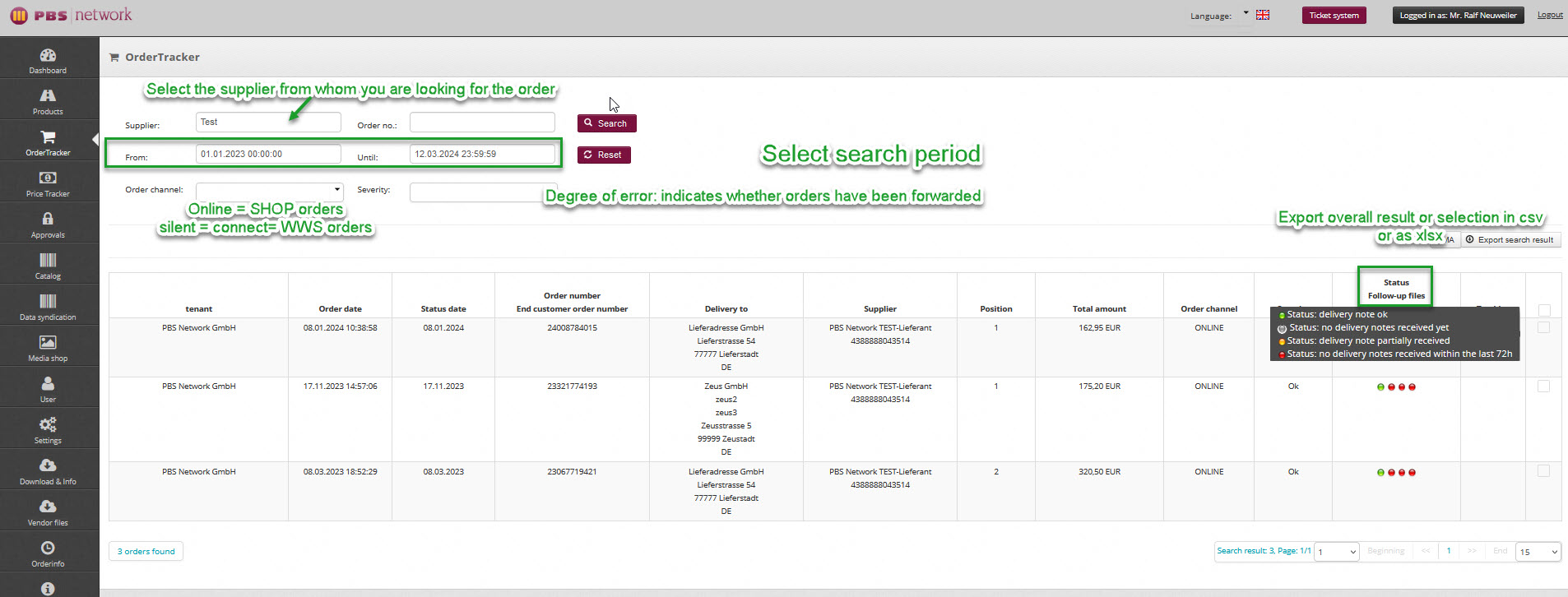Viewport: 1568px width, 597px height.
Task: Click the Order channel column header
Action: [x=1208, y=309]
